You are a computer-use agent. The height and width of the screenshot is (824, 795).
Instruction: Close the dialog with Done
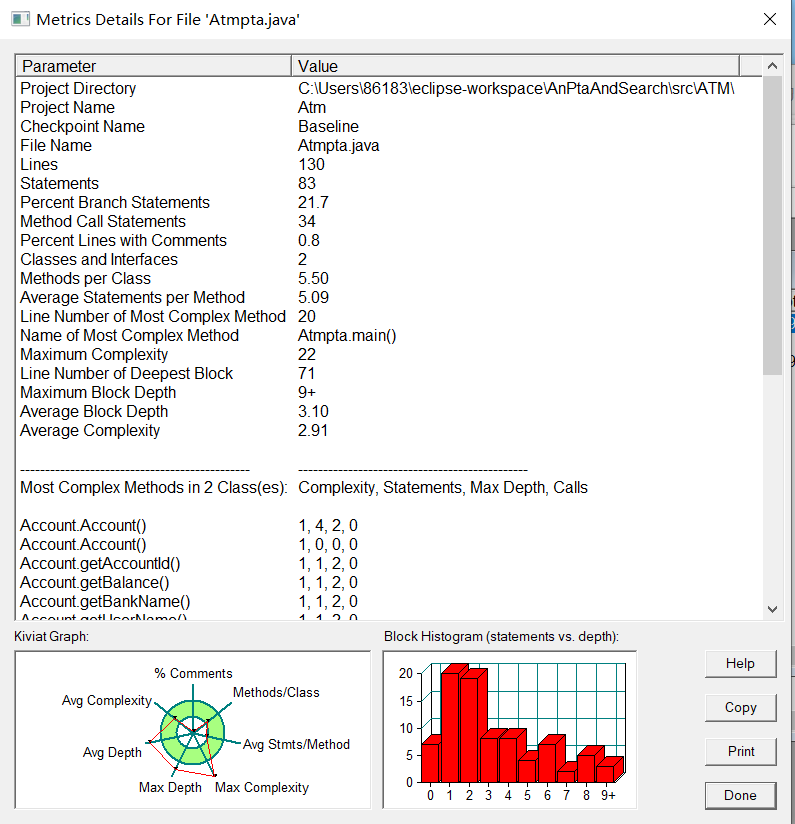coord(740,795)
